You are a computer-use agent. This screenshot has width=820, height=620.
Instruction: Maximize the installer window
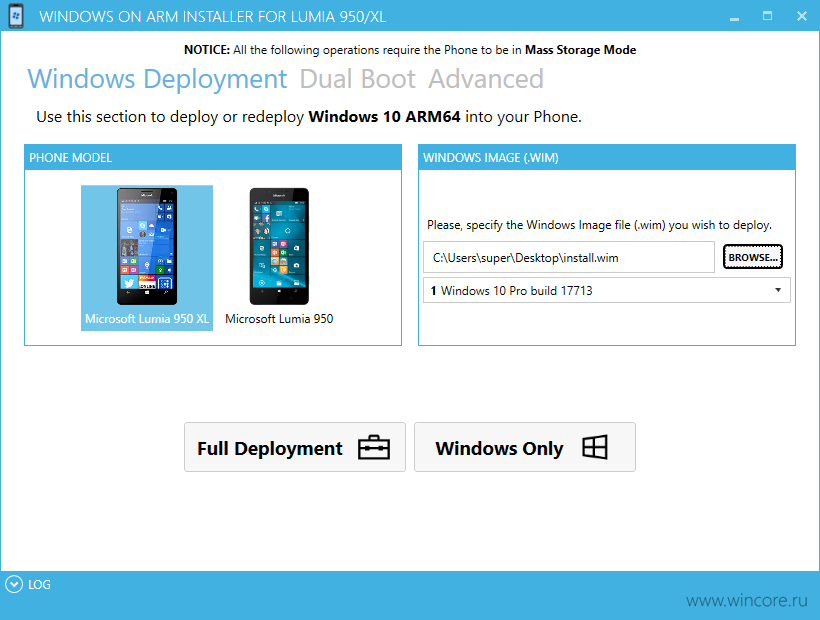pos(767,16)
